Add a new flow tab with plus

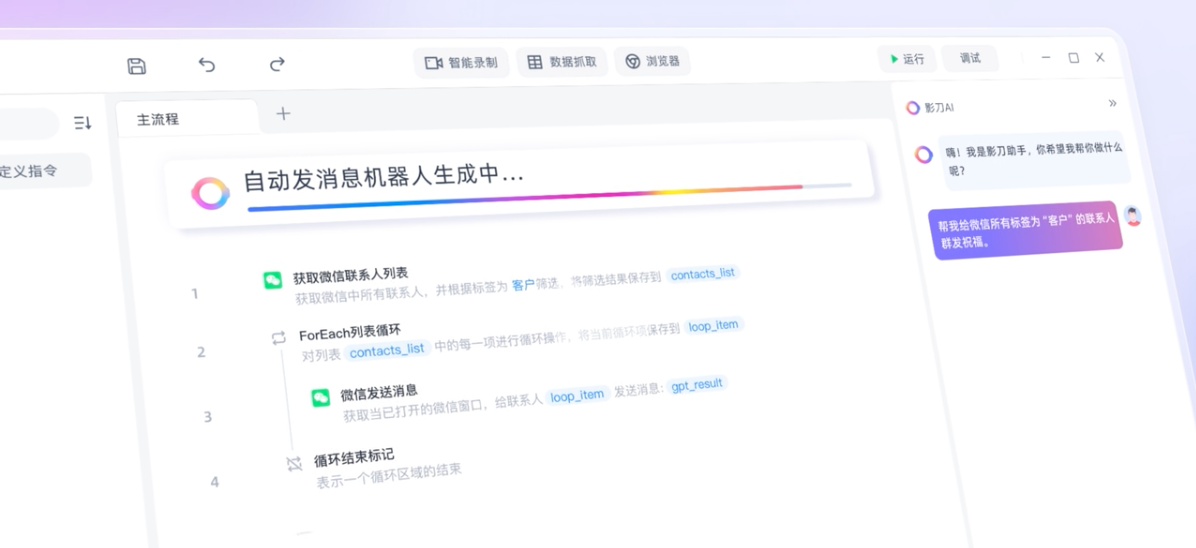[x=283, y=114]
